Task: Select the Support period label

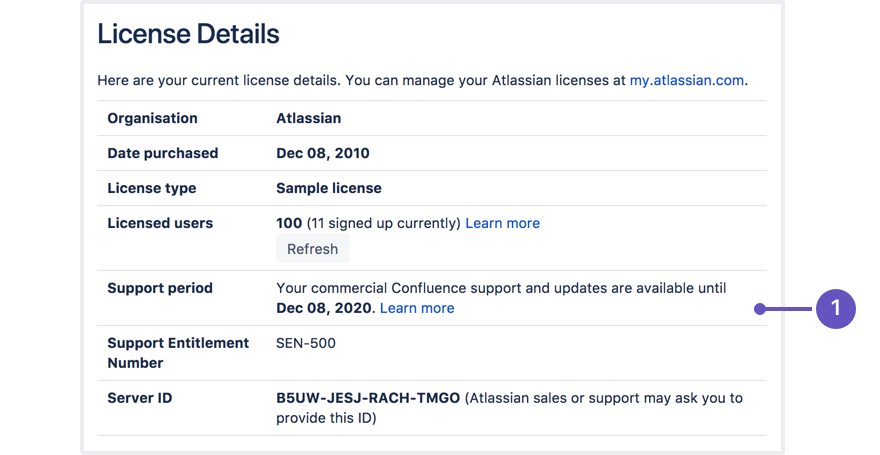Action: pyautogui.click(x=160, y=288)
